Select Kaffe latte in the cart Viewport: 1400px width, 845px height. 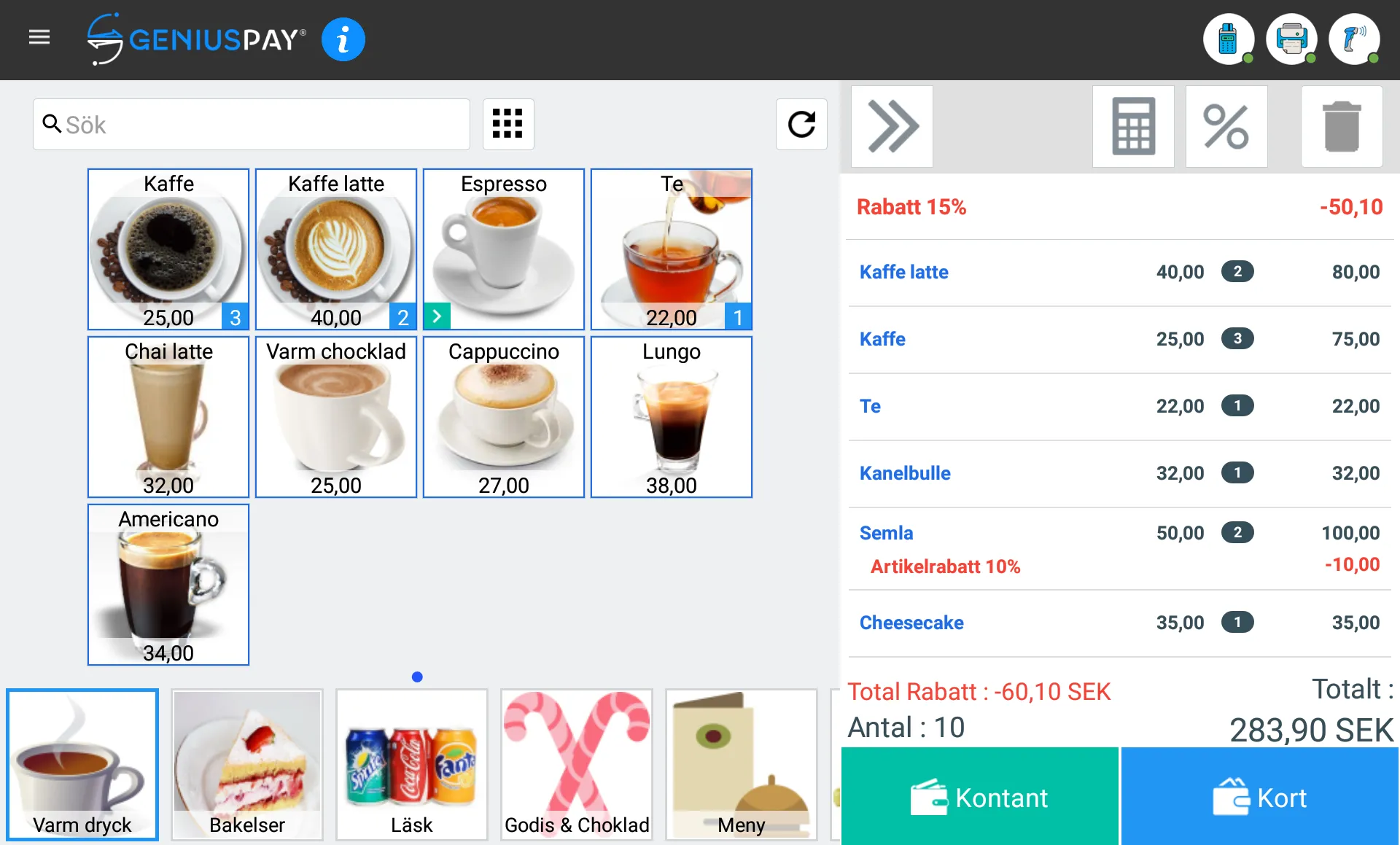[1120, 272]
